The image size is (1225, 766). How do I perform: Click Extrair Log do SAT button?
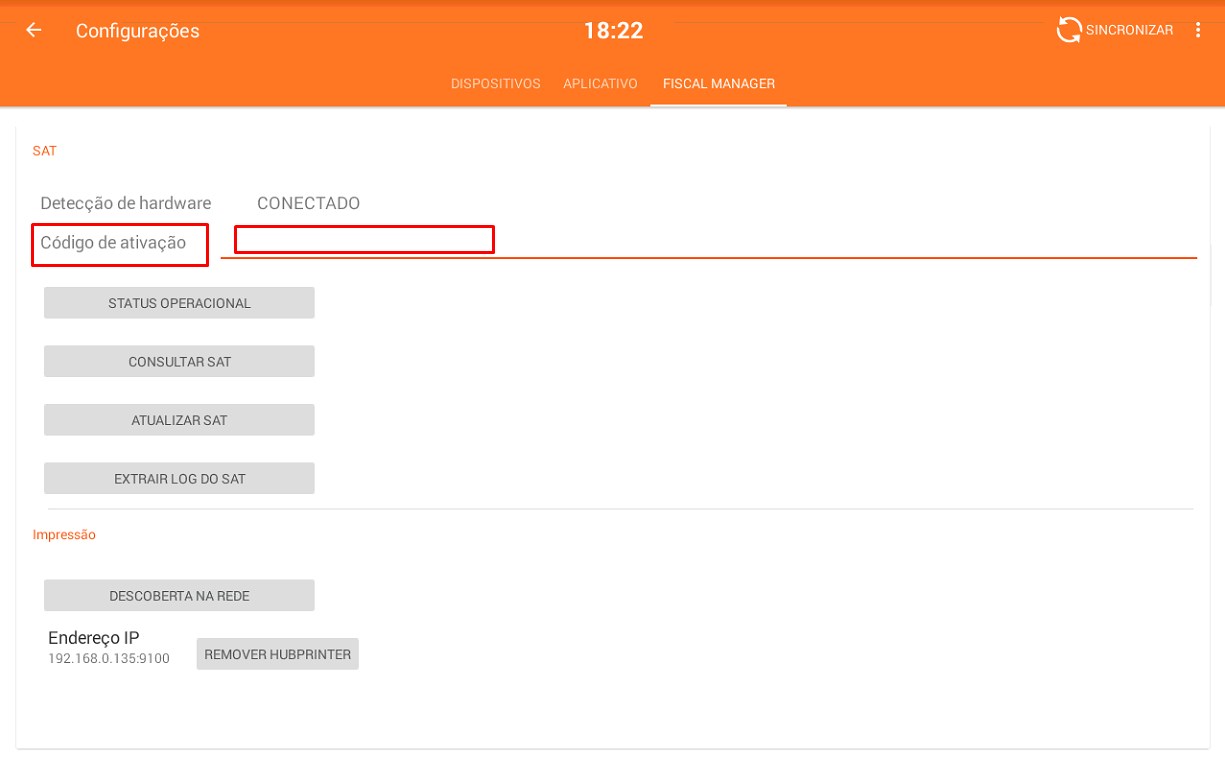[179, 479]
